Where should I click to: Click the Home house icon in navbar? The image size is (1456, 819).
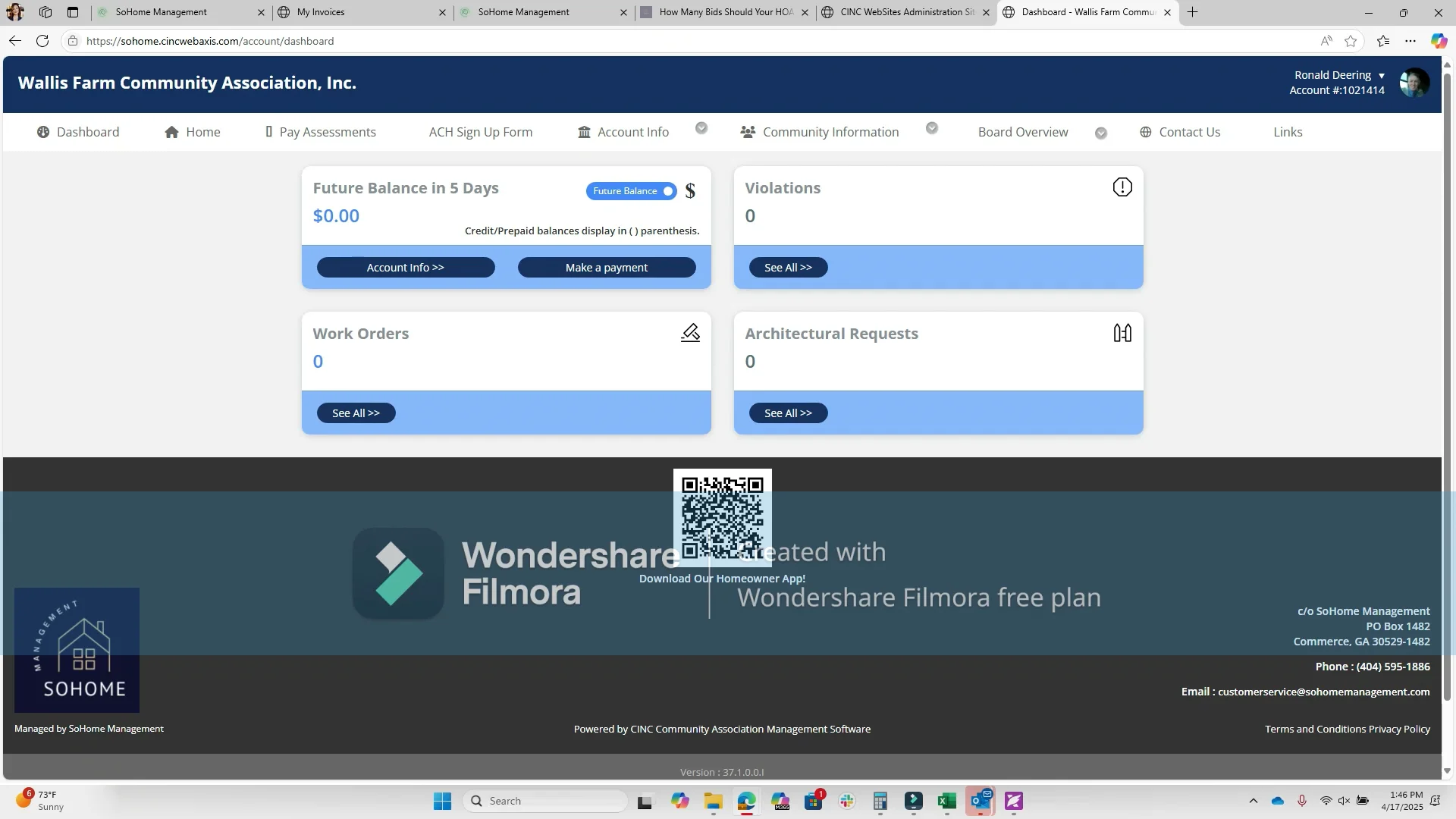[172, 132]
